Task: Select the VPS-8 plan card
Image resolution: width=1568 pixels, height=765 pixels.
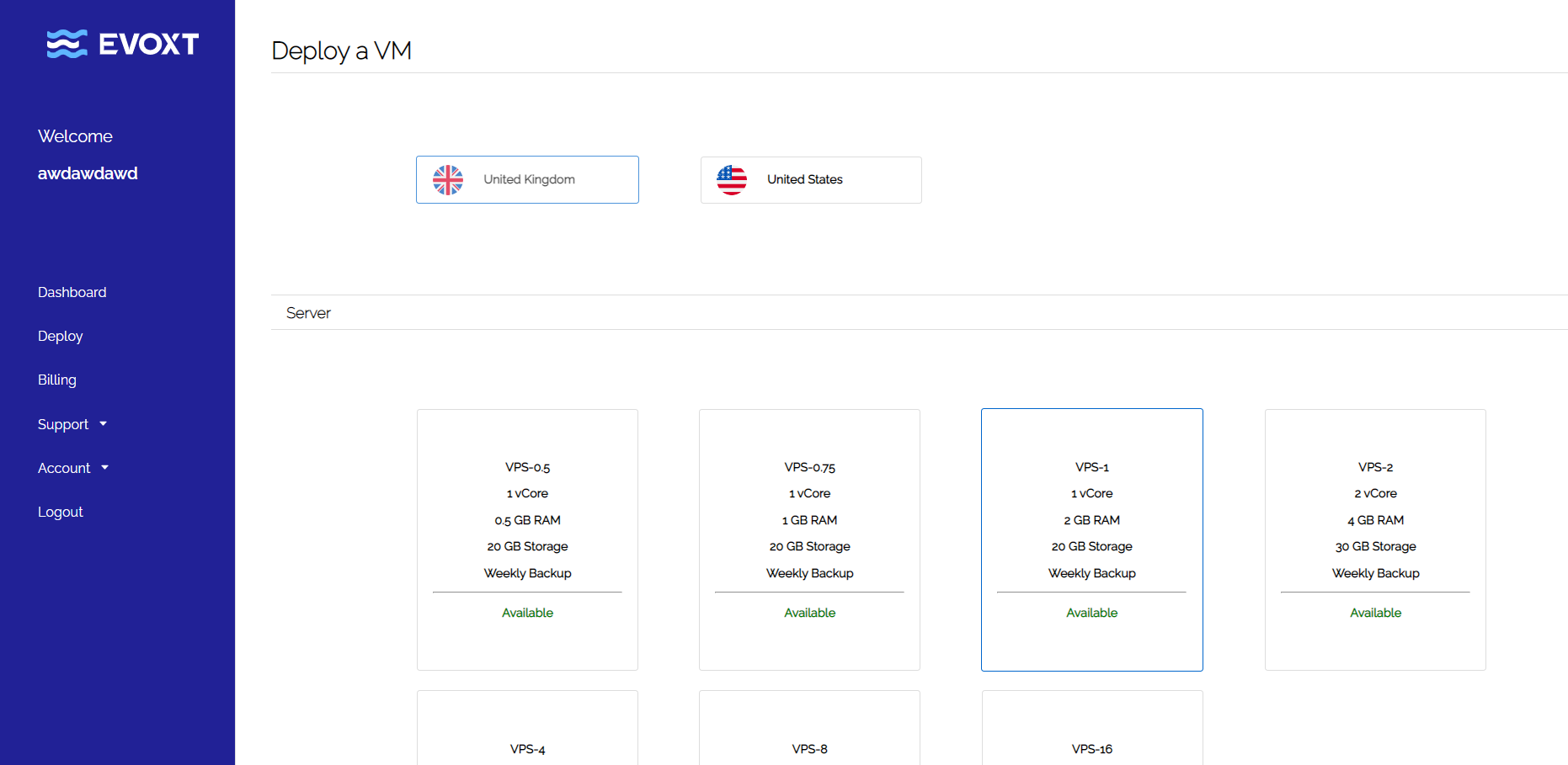Action: point(809,730)
